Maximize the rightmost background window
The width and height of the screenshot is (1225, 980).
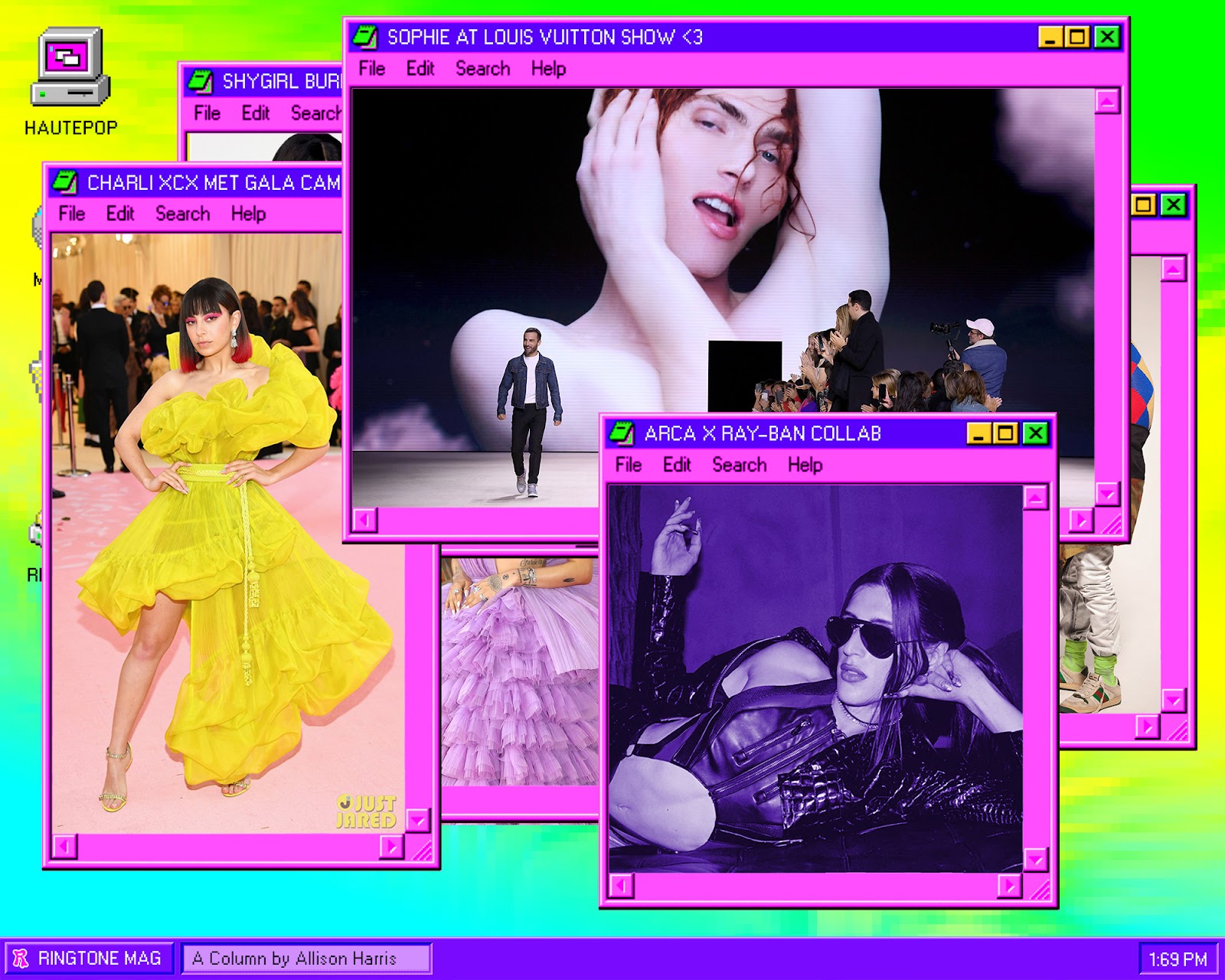click(1144, 204)
